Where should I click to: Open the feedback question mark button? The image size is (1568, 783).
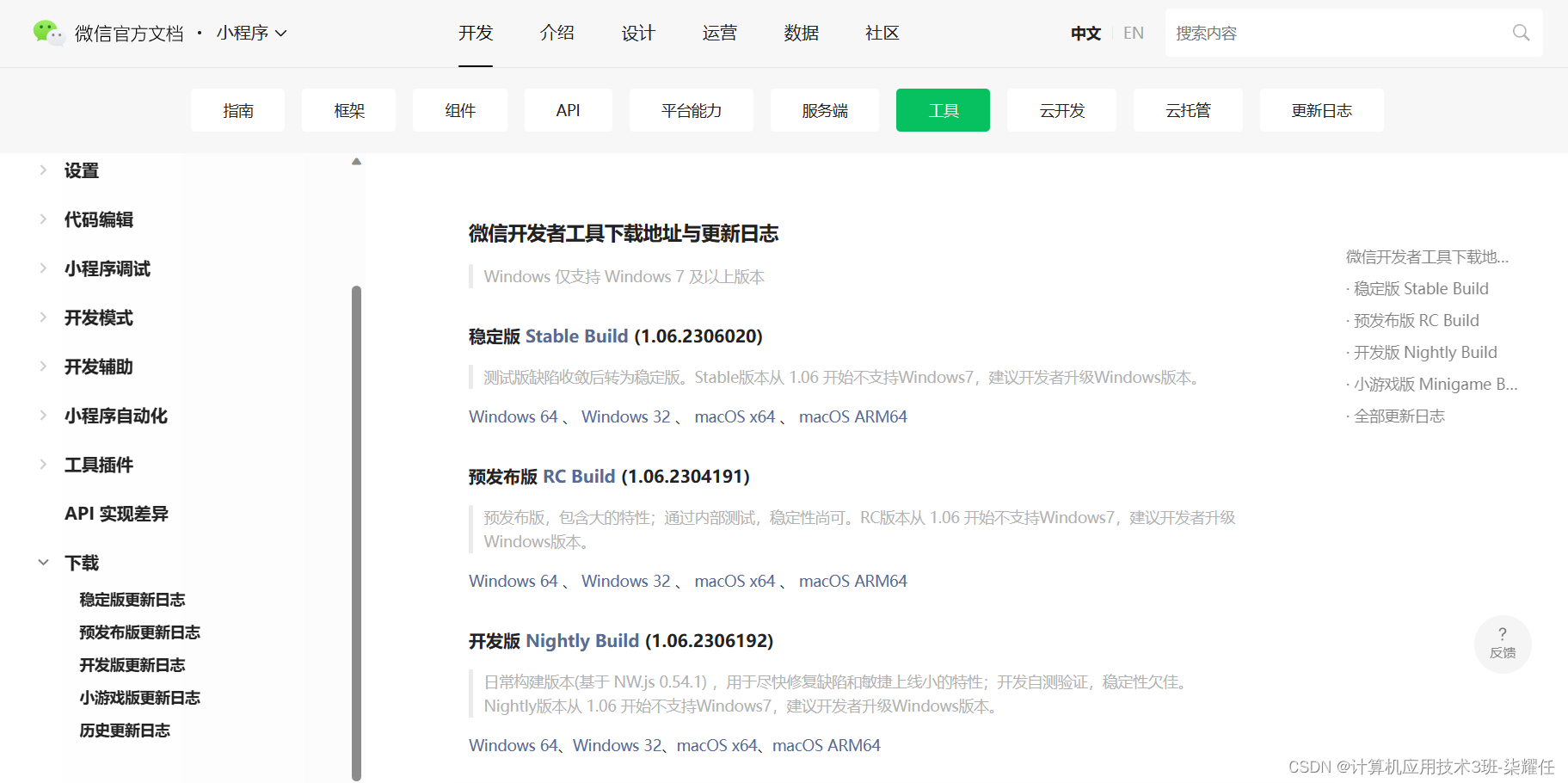click(1502, 644)
